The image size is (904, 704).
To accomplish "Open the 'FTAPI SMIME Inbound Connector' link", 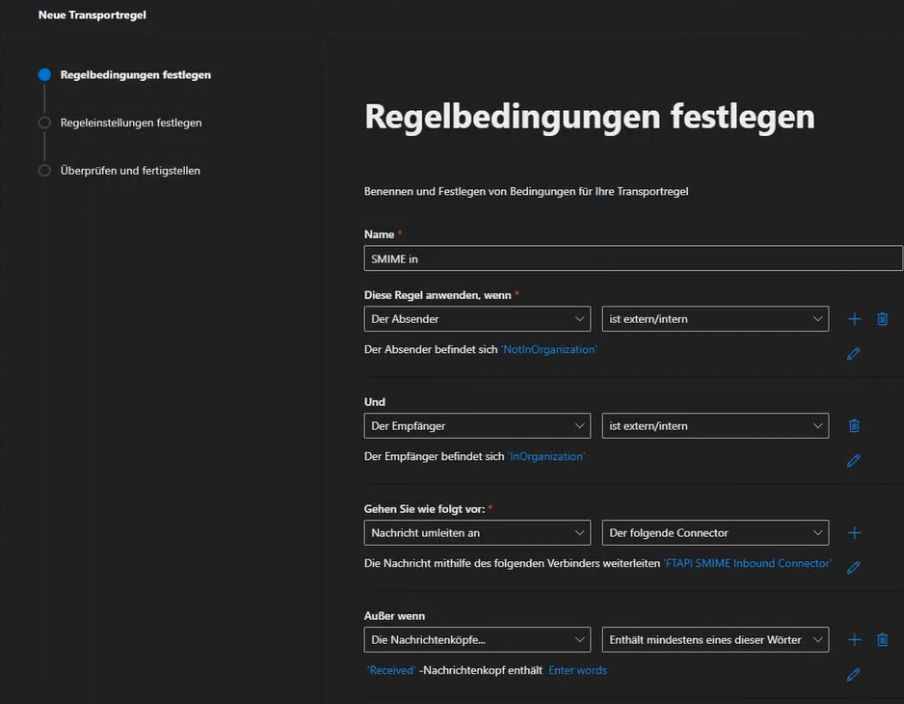I will click(747, 563).
